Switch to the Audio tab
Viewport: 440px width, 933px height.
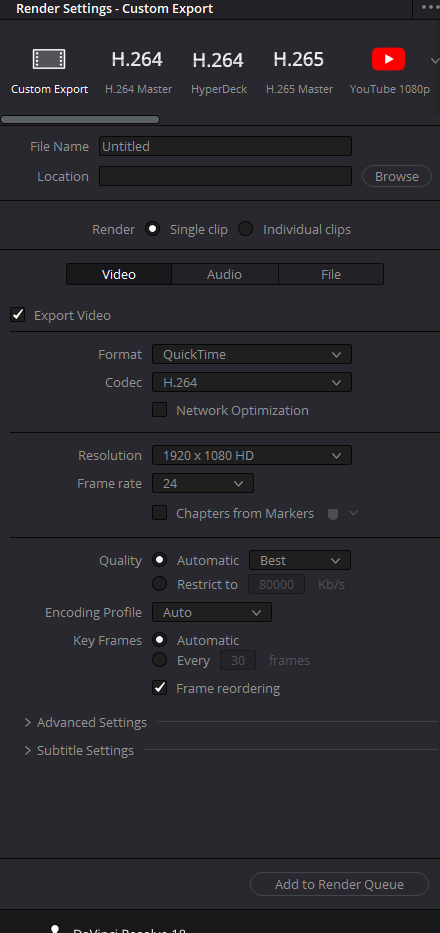pyautogui.click(x=224, y=274)
